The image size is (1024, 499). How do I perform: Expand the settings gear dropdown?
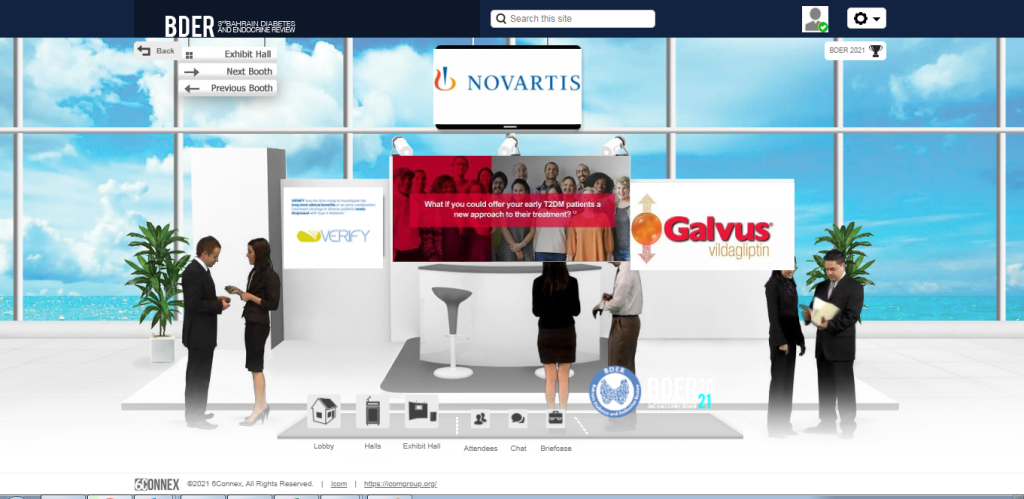866,19
